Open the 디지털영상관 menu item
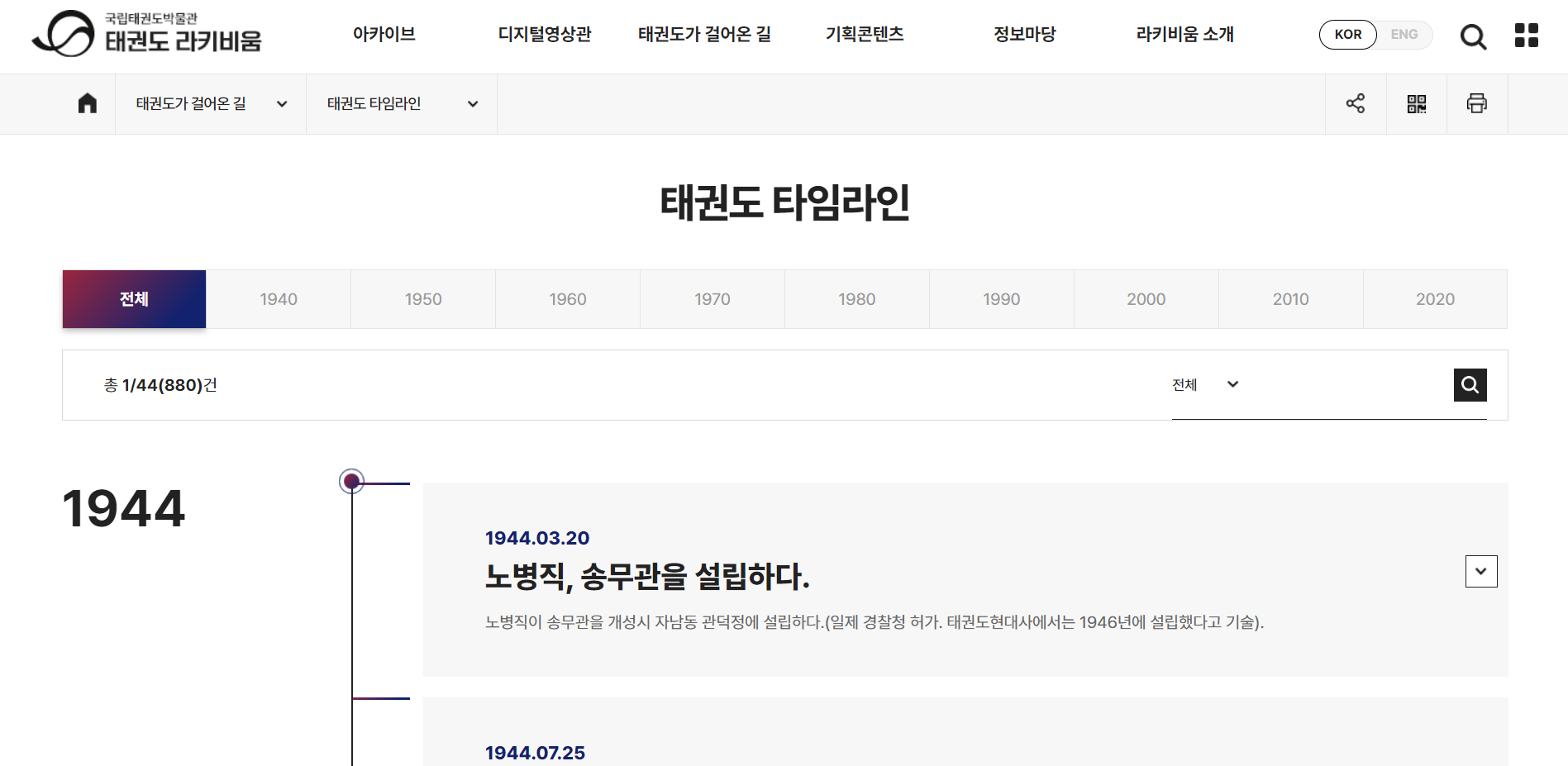Image resolution: width=1568 pixels, height=766 pixels. tap(544, 35)
